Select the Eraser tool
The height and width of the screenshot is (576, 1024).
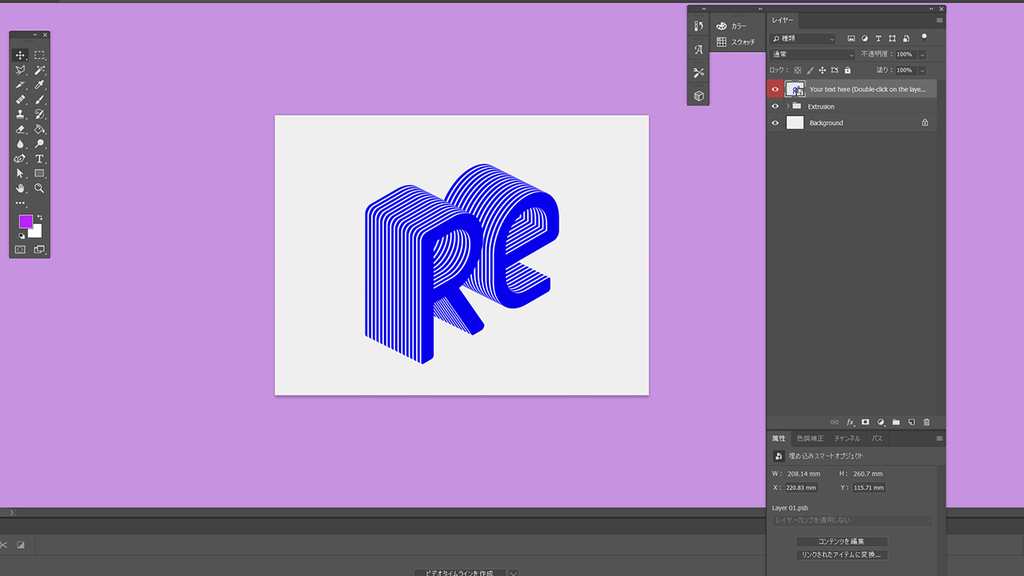(x=20, y=129)
